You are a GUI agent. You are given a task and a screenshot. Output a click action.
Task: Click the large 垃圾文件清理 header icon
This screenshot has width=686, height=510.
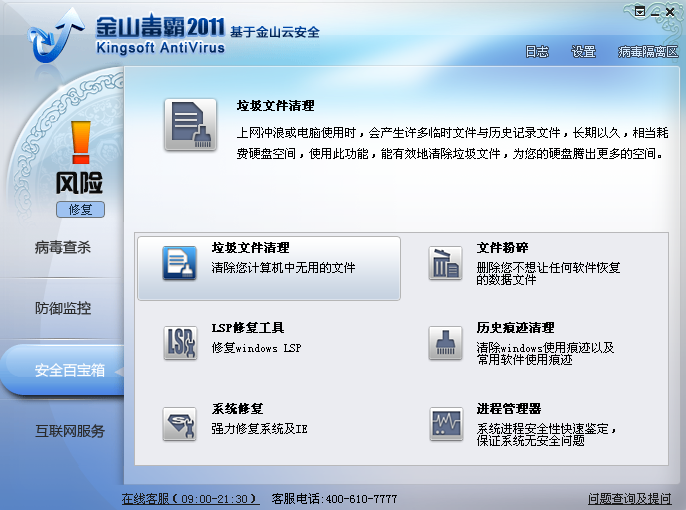coord(190,125)
